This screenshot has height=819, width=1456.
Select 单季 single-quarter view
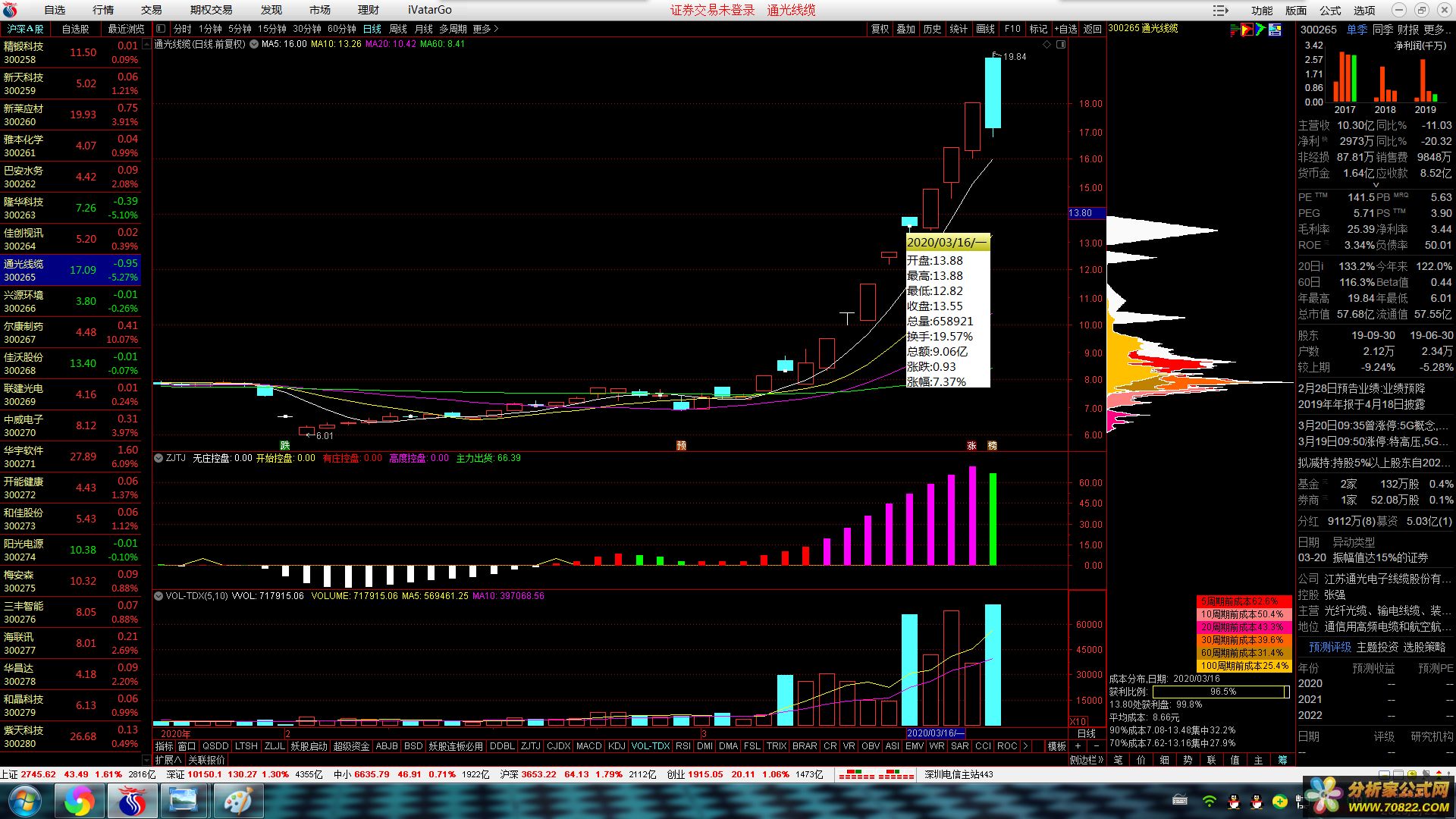click(x=1357, y=30)
